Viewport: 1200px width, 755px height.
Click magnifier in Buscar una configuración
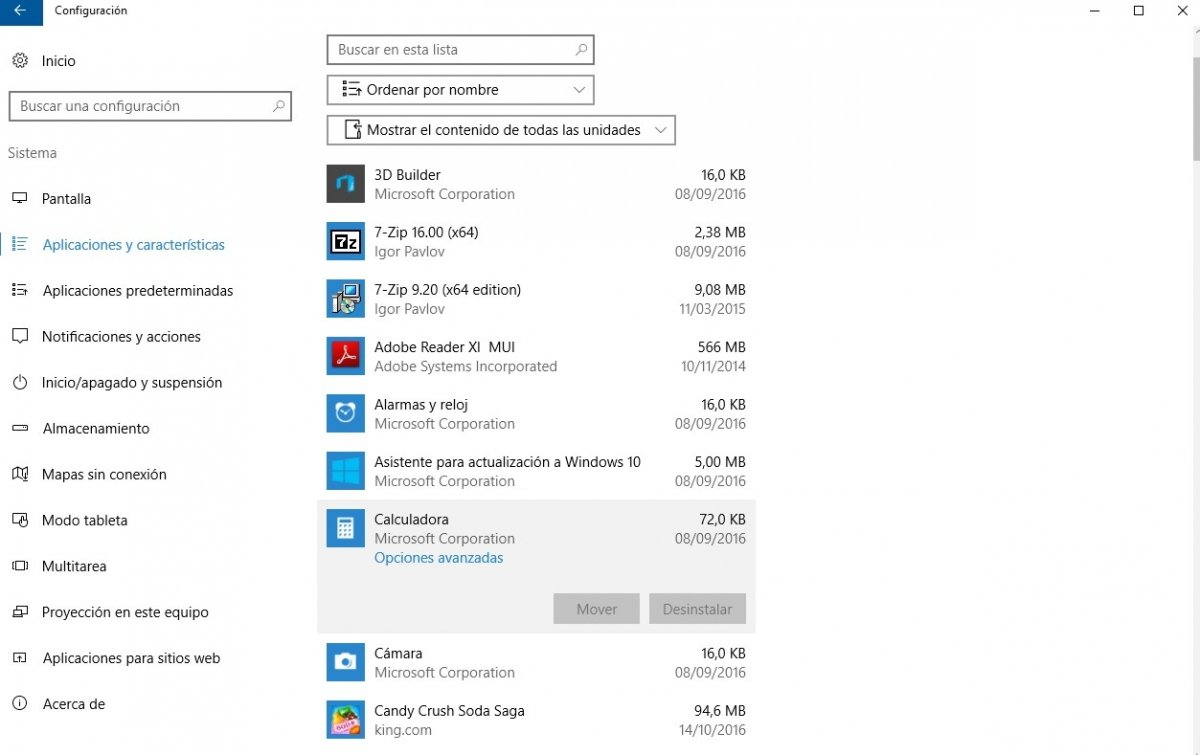278,106
